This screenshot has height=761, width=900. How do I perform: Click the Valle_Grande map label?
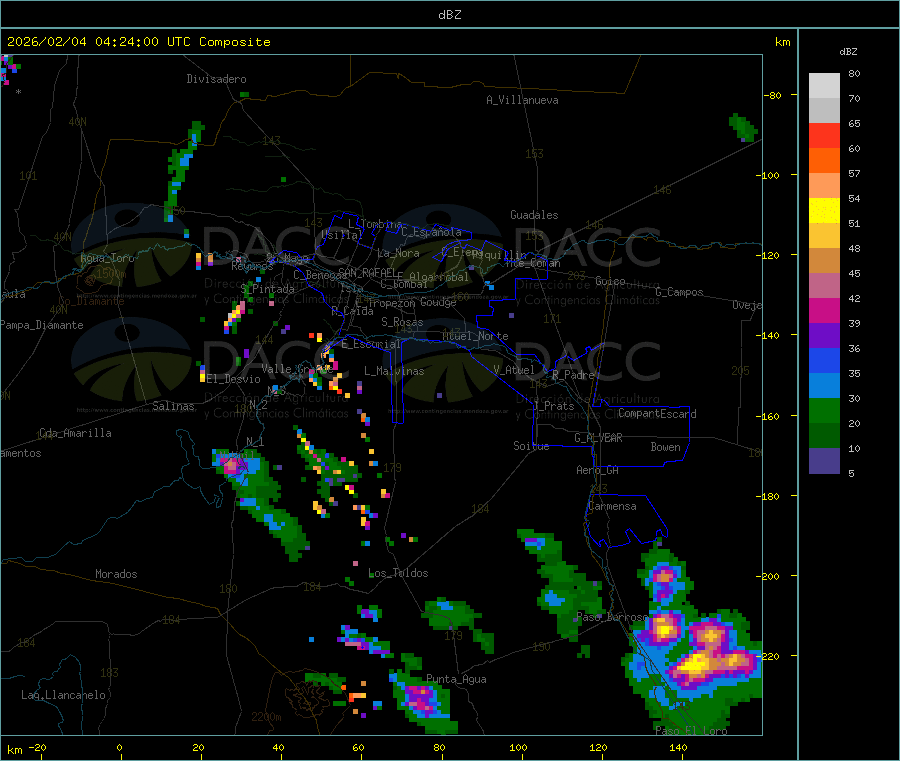pos(297,369)
